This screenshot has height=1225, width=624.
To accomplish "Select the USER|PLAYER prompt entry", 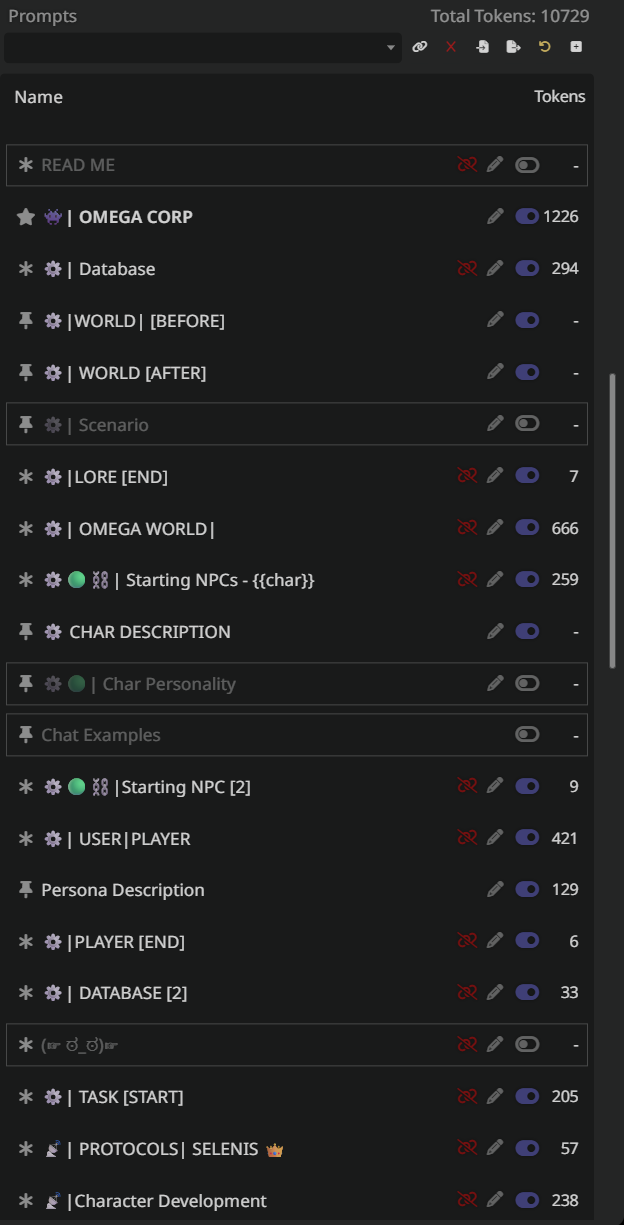I will click(134, 838).
